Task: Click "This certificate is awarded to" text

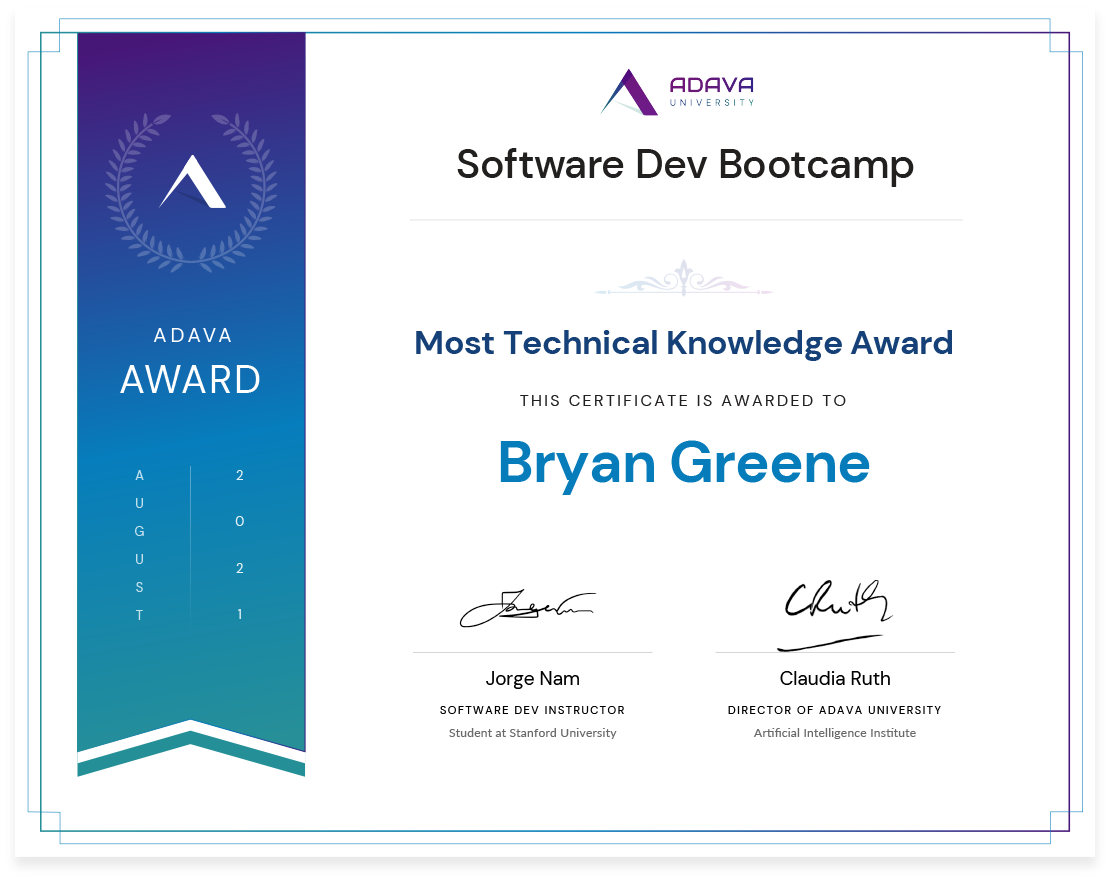Action: pyautogui.click(x=684, y=401)
